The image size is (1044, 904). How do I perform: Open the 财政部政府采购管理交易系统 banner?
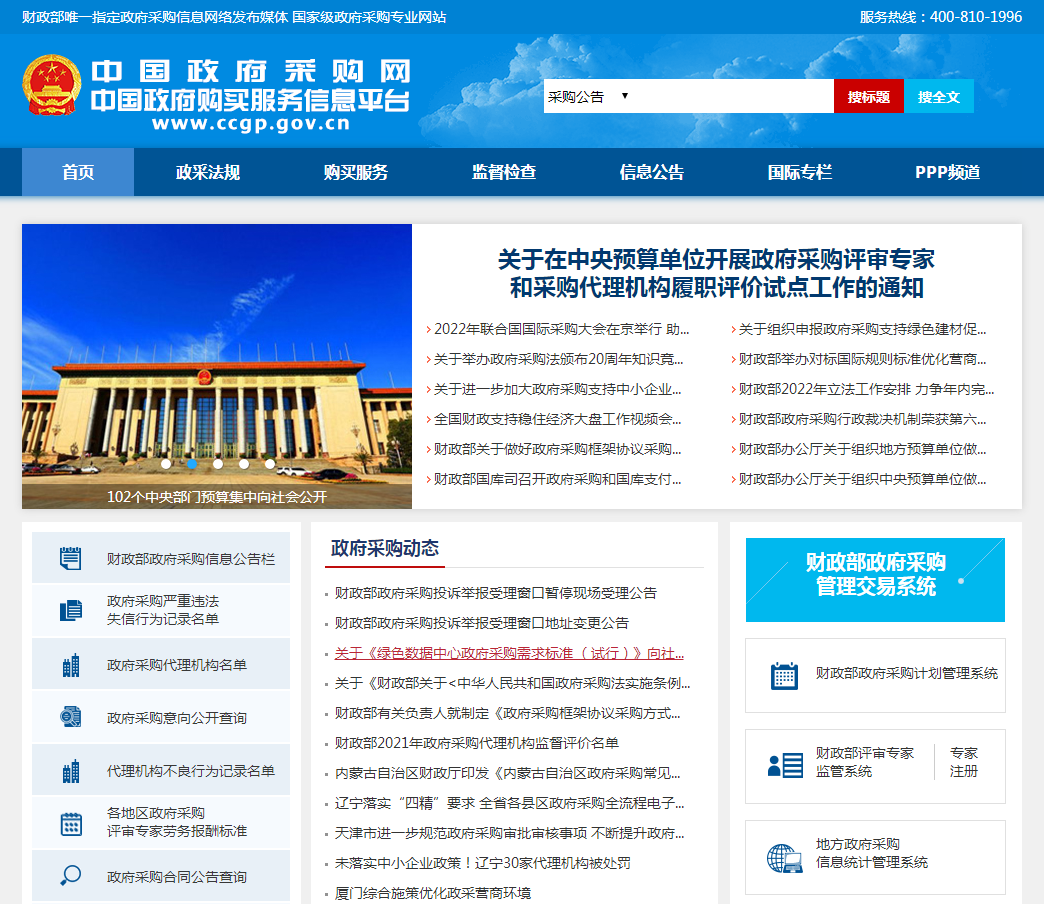coord(875,580)
